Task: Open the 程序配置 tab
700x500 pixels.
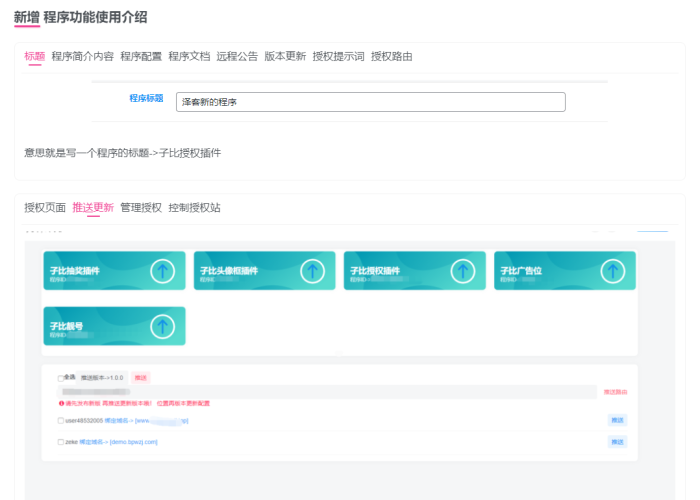Action: 141,56
